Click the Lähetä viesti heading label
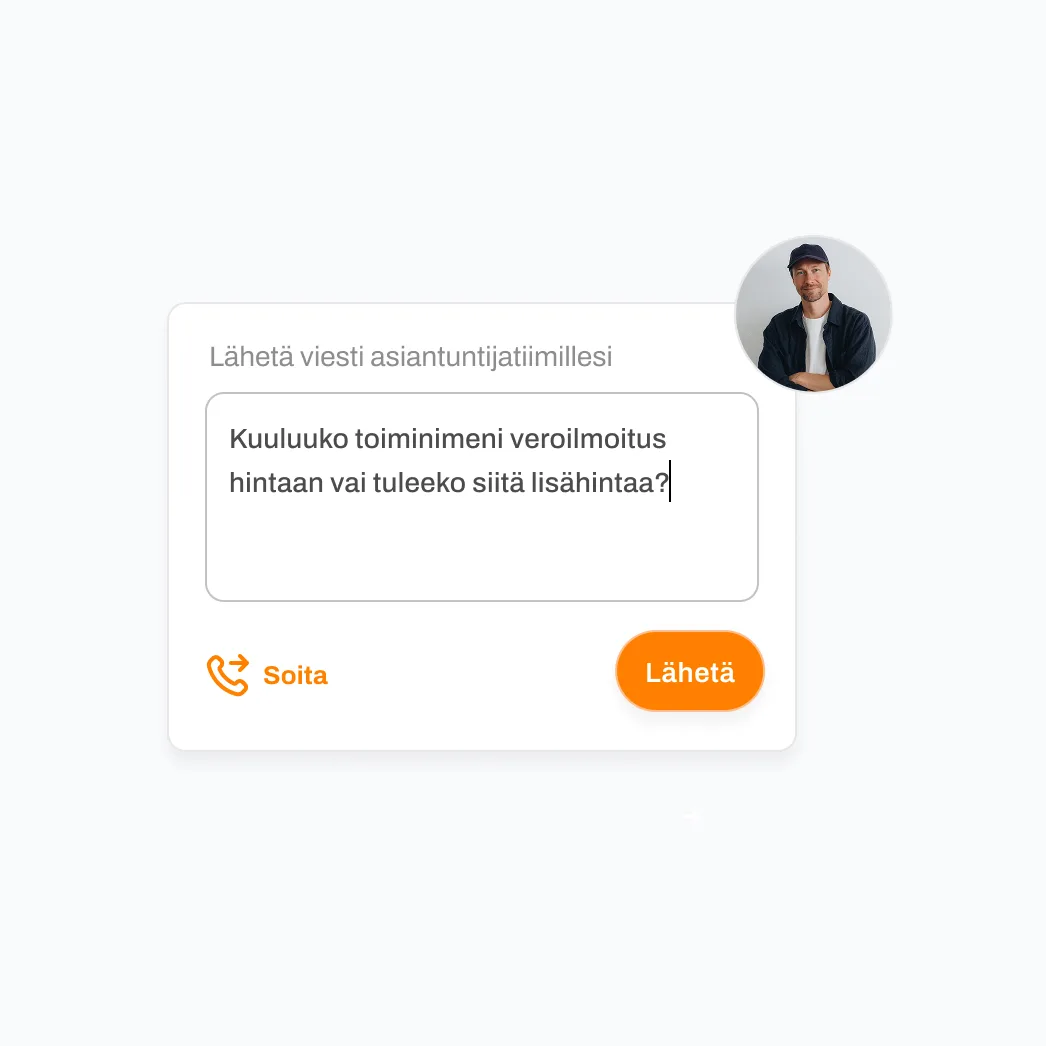 286,357
